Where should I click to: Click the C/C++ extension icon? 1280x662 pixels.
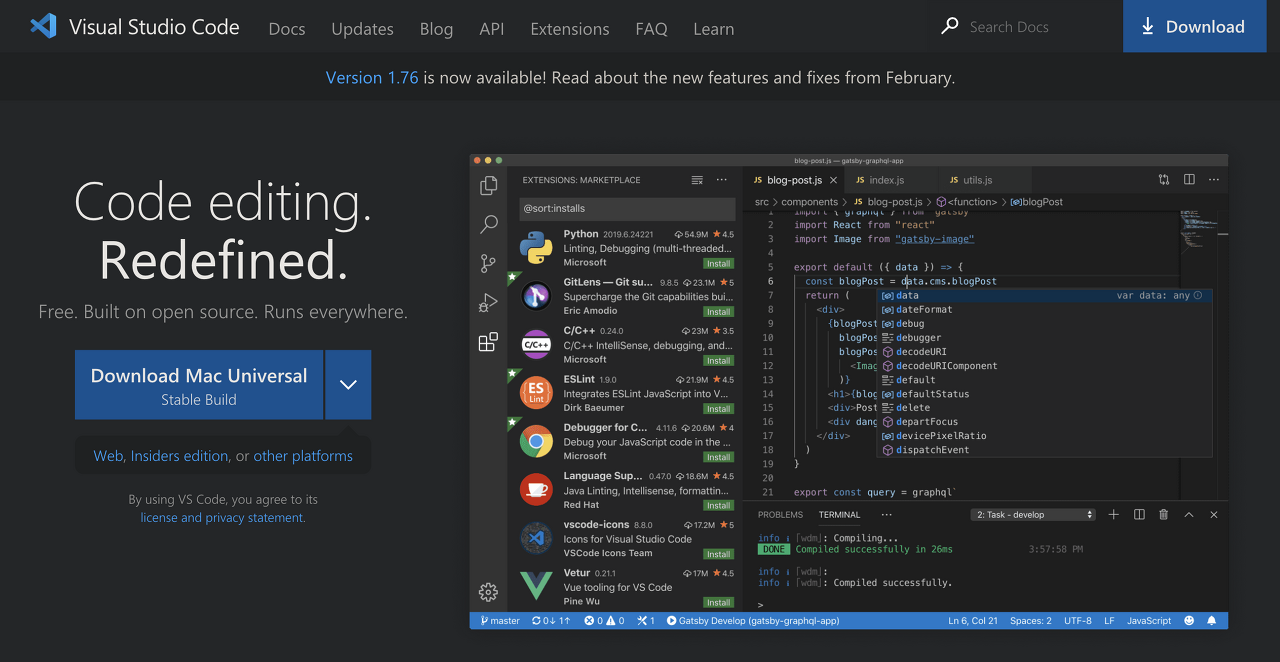[x=537, y=344]
